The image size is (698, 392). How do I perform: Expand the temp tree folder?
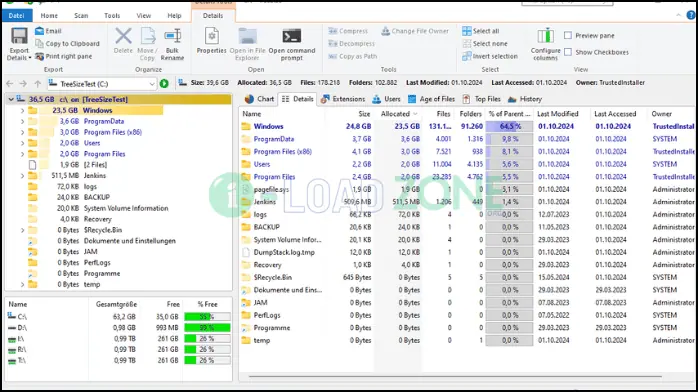coord(22,284)
